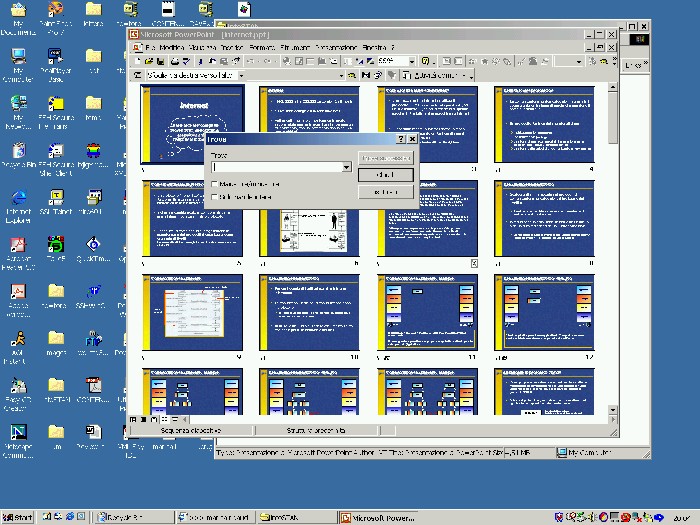
Task: Open the empty combo box on main toolbar right
Action: [x=579, y=62]
